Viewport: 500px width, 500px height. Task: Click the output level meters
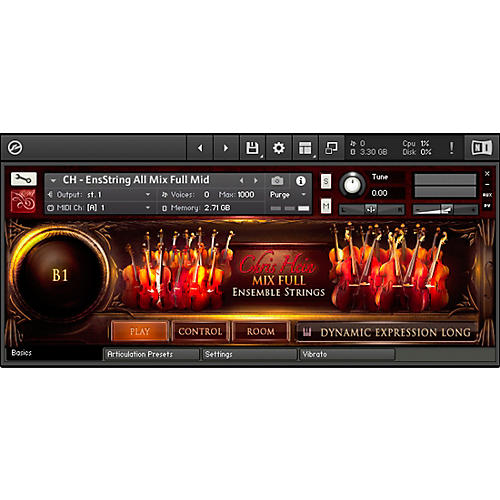point(445,186)
